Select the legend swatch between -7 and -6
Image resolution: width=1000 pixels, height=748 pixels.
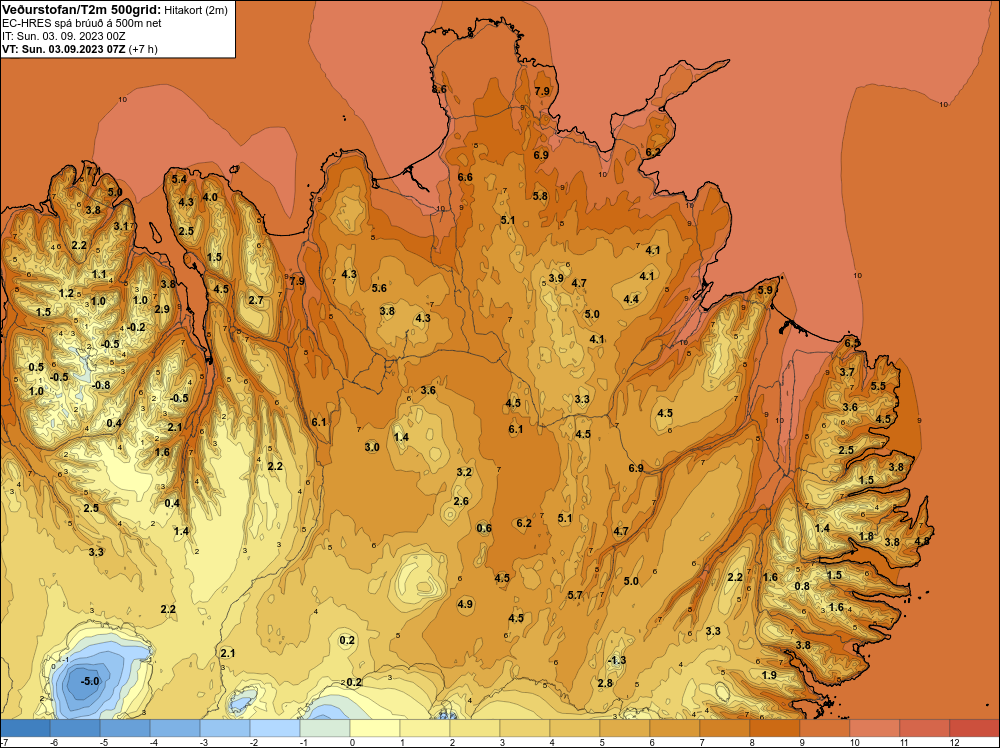pyautogui.click(x=25, y=728)
